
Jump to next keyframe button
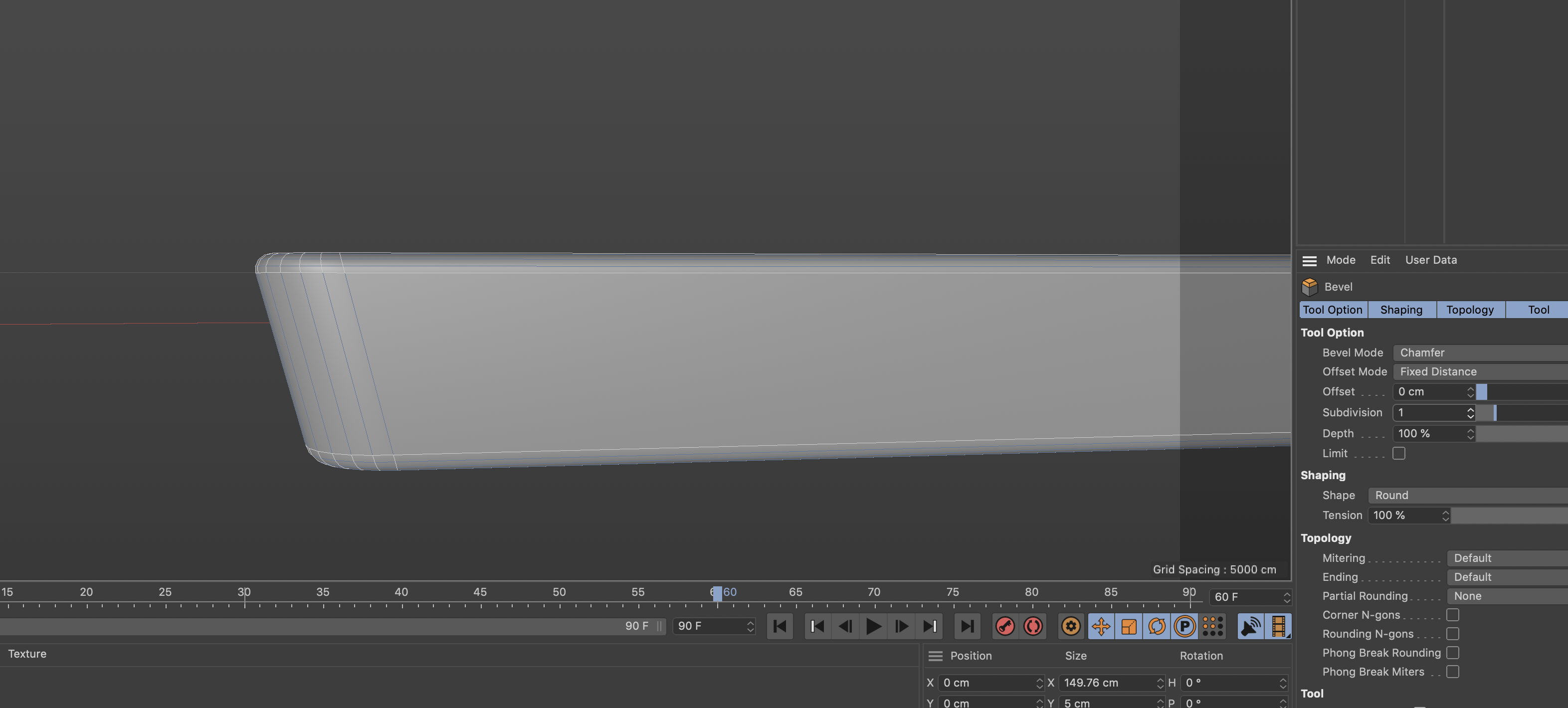click(x=930, y=626)
